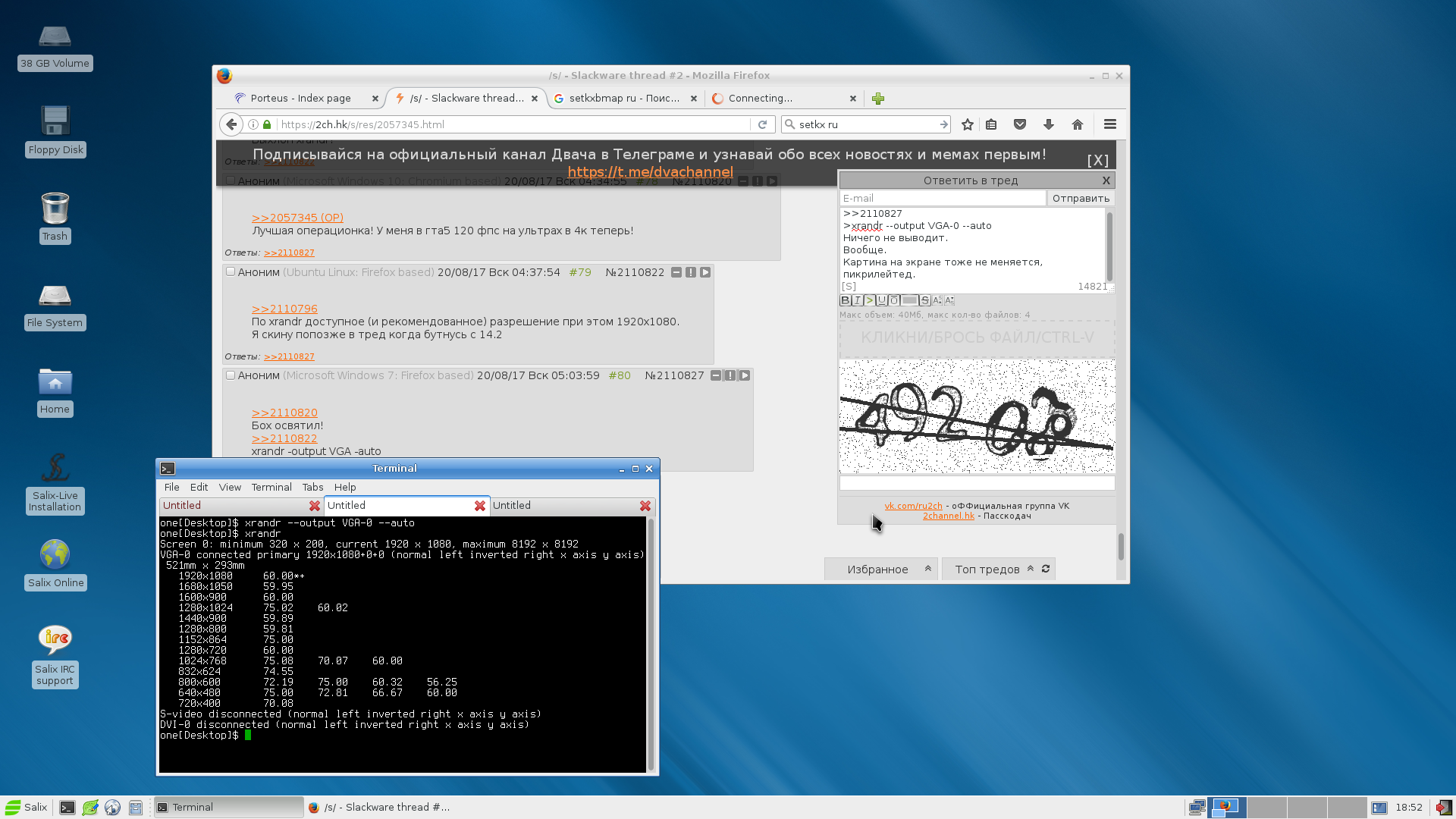This screenshot has height=819, width=1456.
Task: Open the Tabs menu in Terminal
Action: point(312,487)
